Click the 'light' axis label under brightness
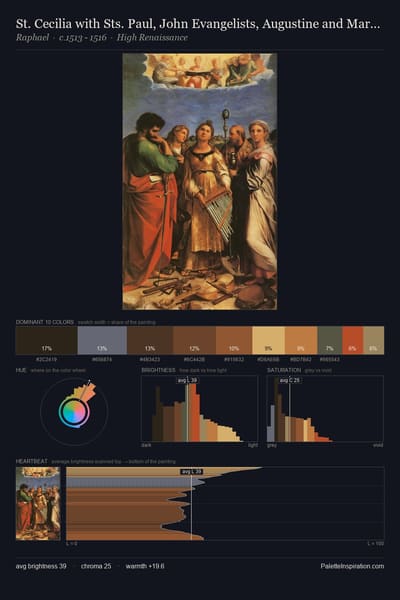Screen dimensions: 400x600 253,445
